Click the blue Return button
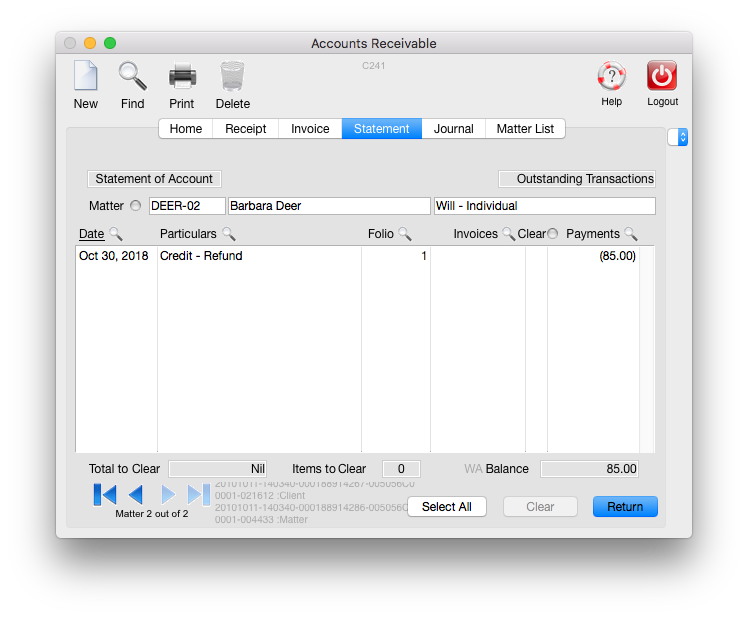Viewport: 748px width, 618px height. coord(625,507)
